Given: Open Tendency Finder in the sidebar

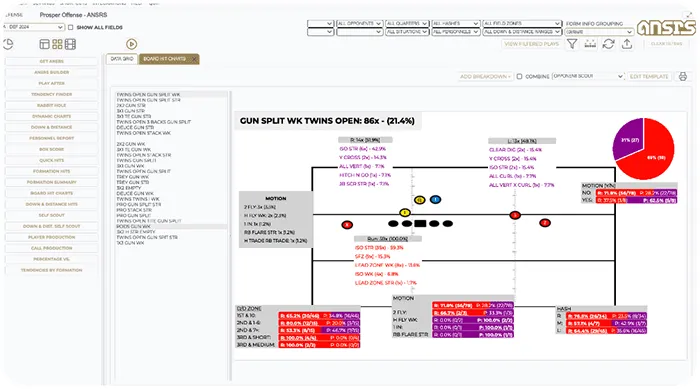Looking at the screenshot, I should coord(51,94).
